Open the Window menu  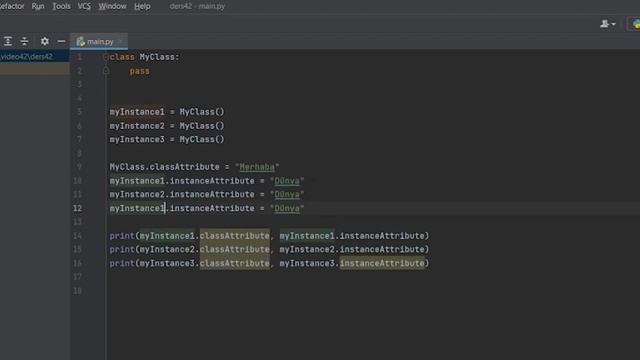tap(112, 6)
